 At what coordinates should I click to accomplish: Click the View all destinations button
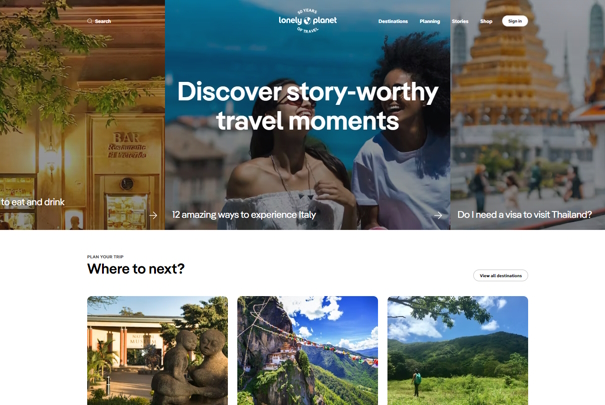click(x=500, y=275)
